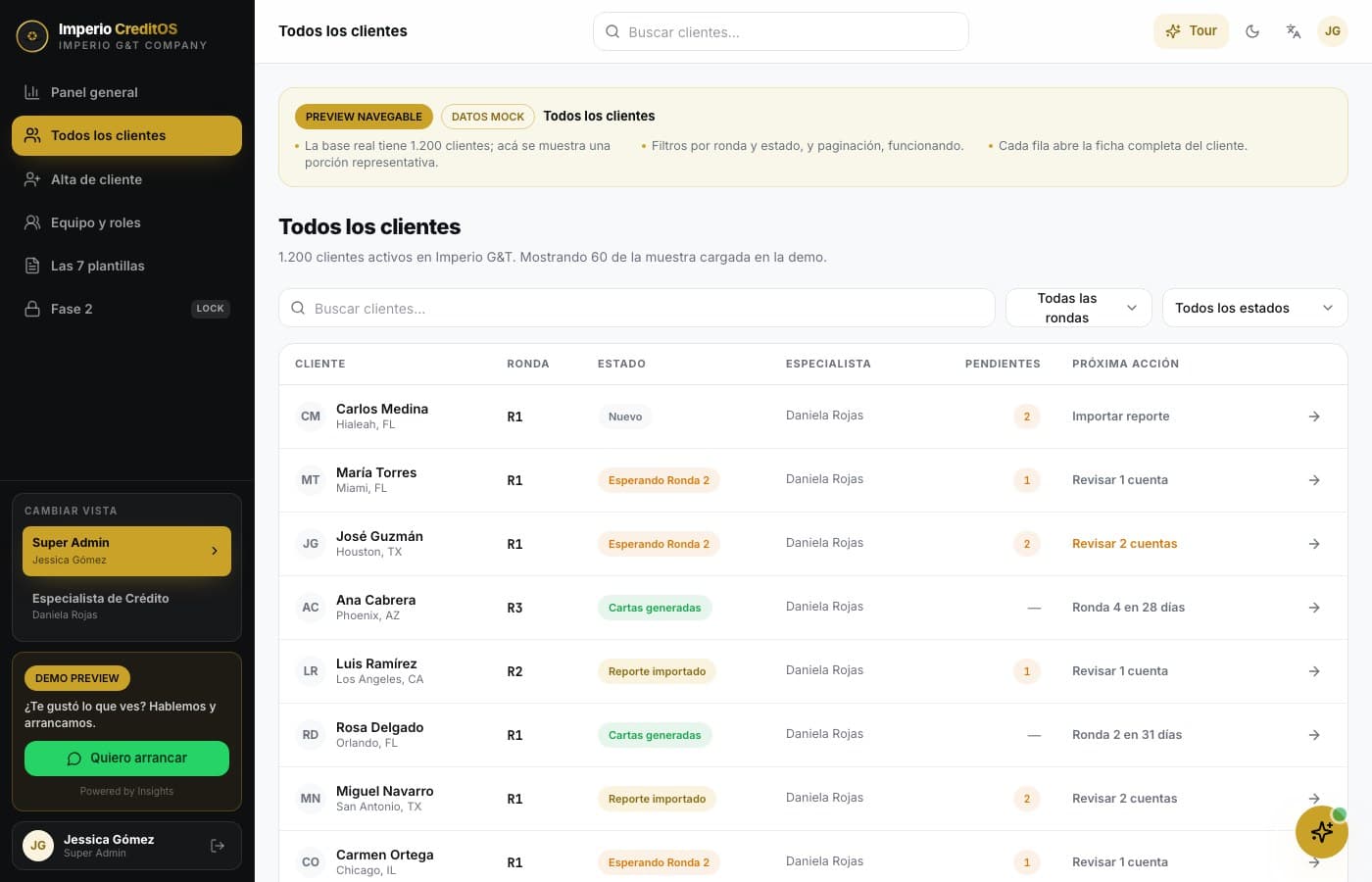The width and height of the screenshot is (1372, 882).
Task: Click Importar reporte for Carlos Medina
Action: 1120,416
